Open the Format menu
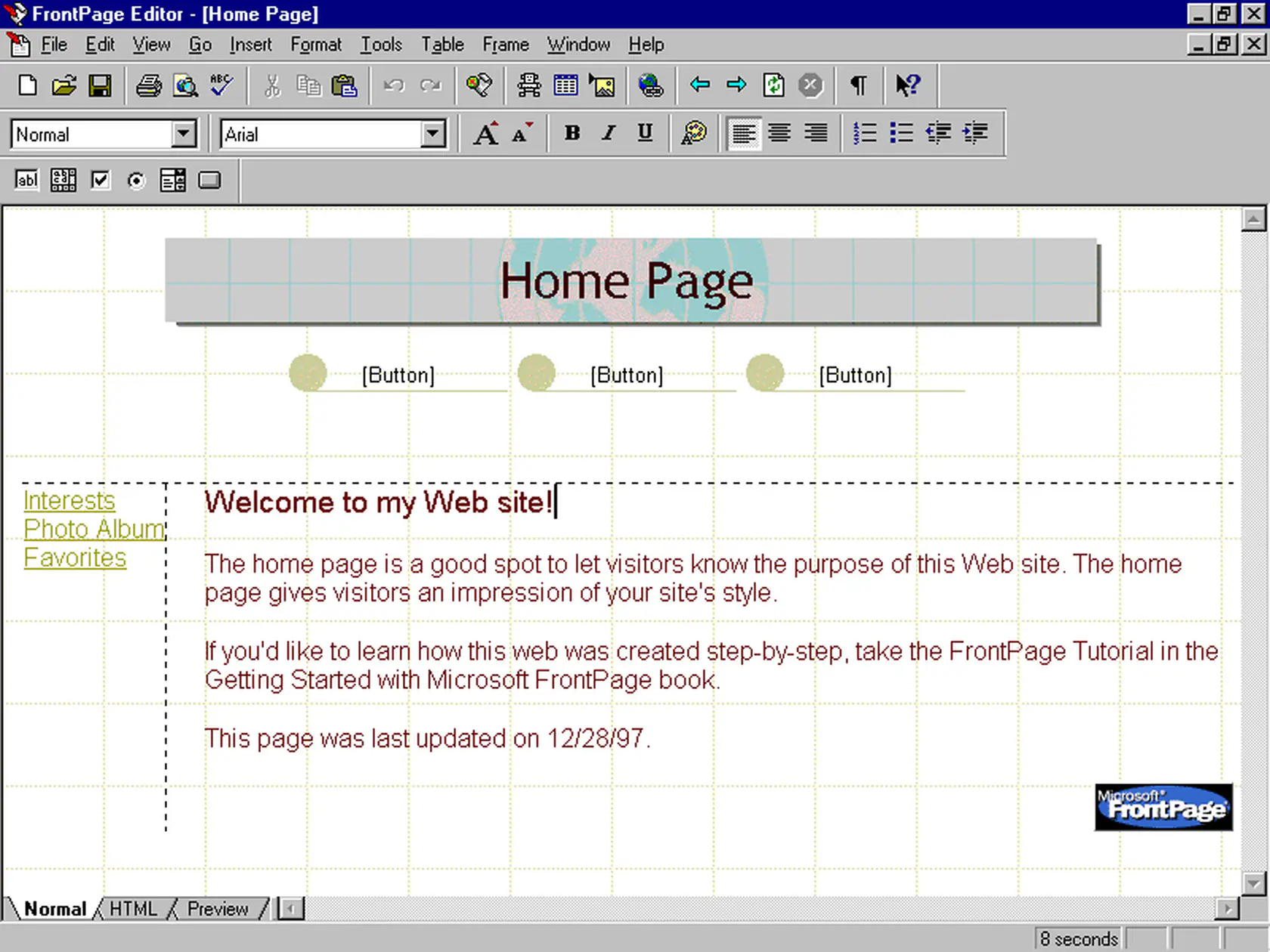The width and height of the screenshot is (1270, 952). click(x=315, y=45)
